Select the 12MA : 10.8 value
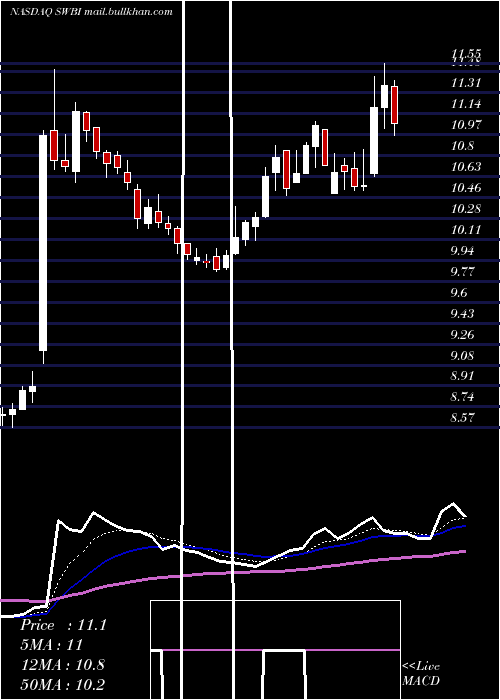 62,664
